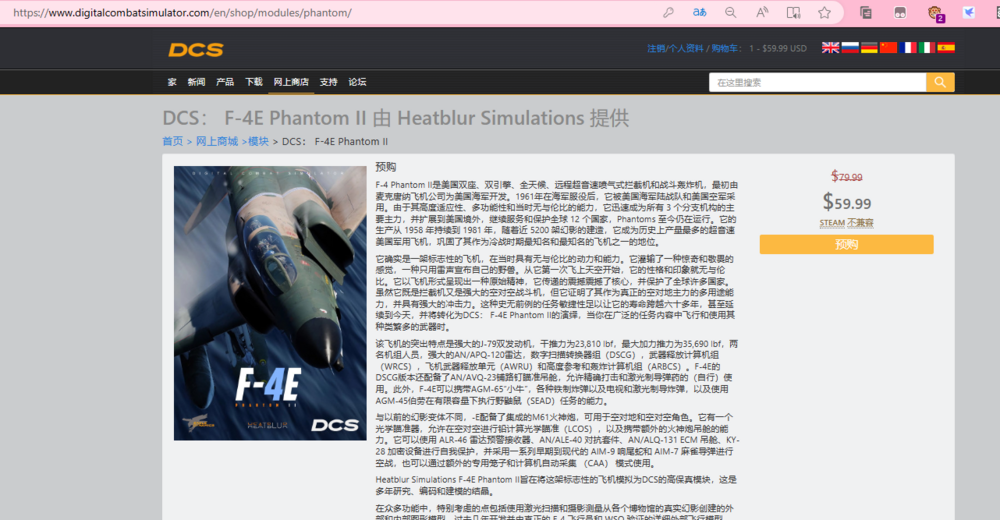
Task: Open the 下载 downloads menu item
Action: 254,82
